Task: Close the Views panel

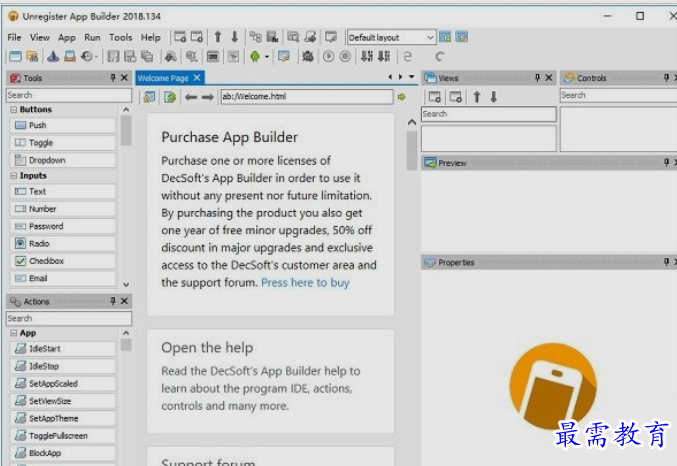Action: [549, 78]
